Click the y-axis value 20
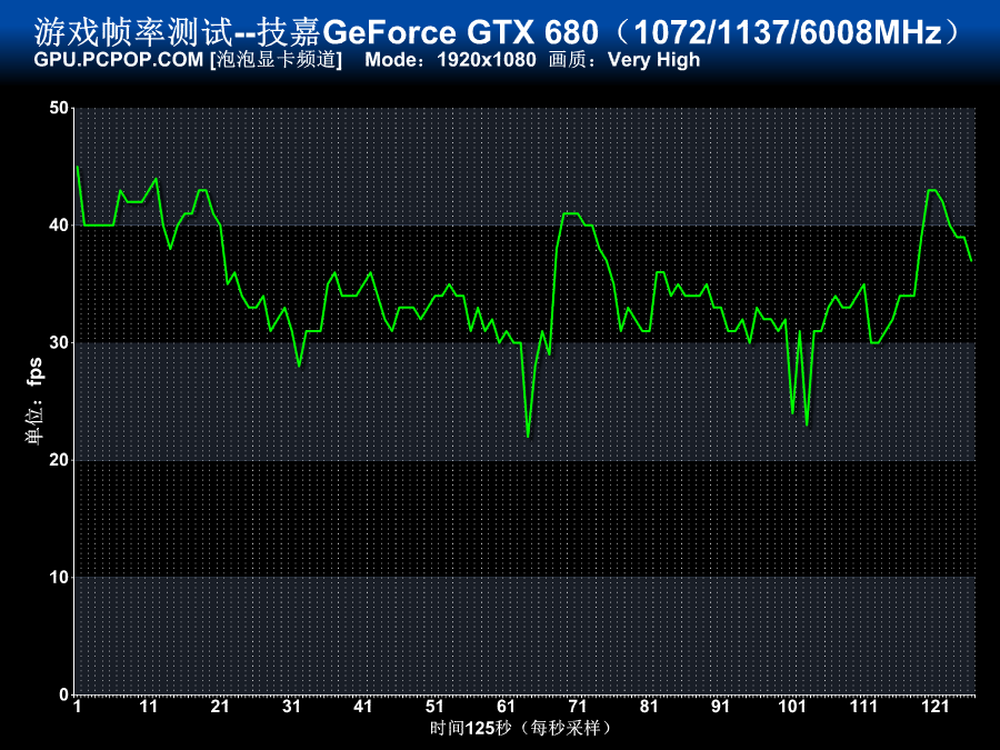 tap(59, 460)
